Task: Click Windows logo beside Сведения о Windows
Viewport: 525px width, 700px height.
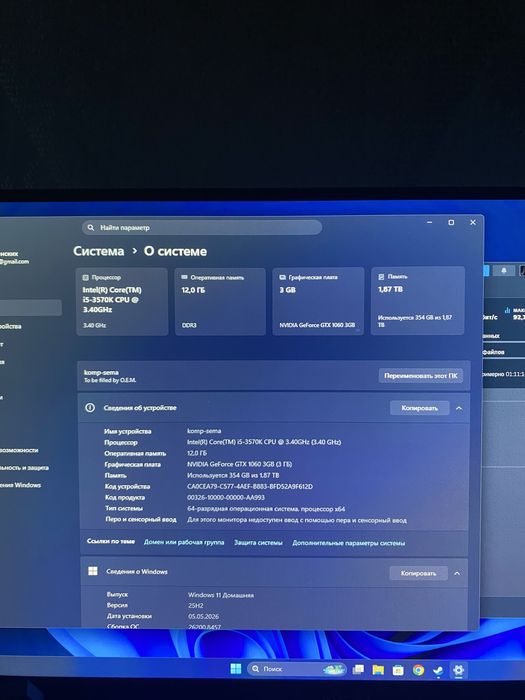Action: click(93, 571)
